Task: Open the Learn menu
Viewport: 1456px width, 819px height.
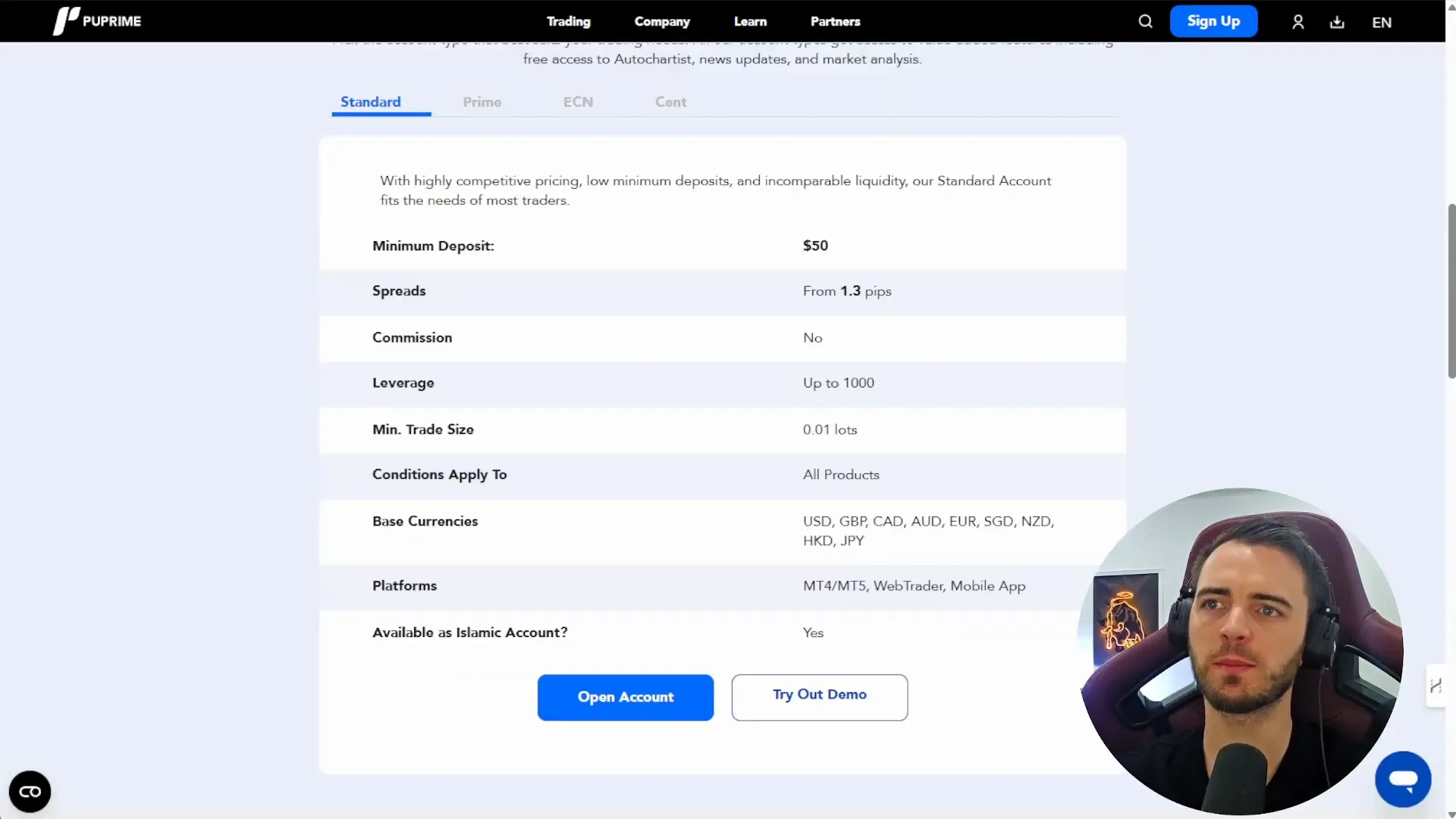Action: click(x=750, y=21)
